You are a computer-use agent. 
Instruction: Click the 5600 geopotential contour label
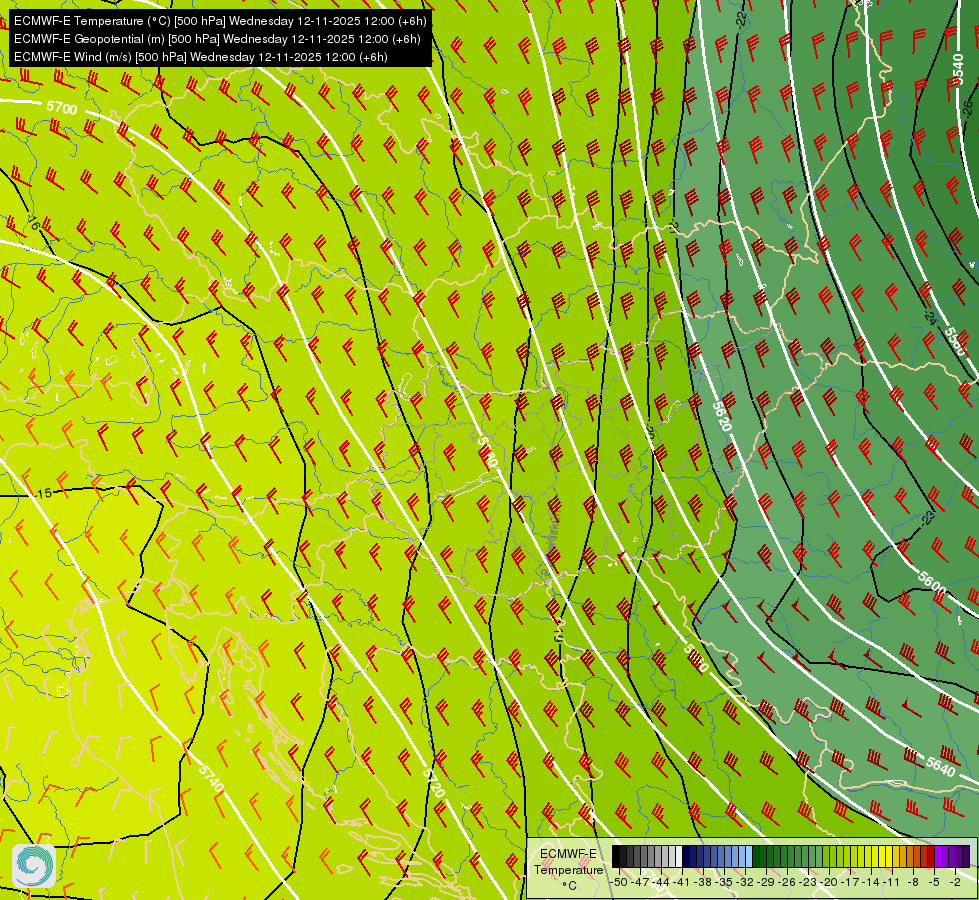click(x=932, y=582)
